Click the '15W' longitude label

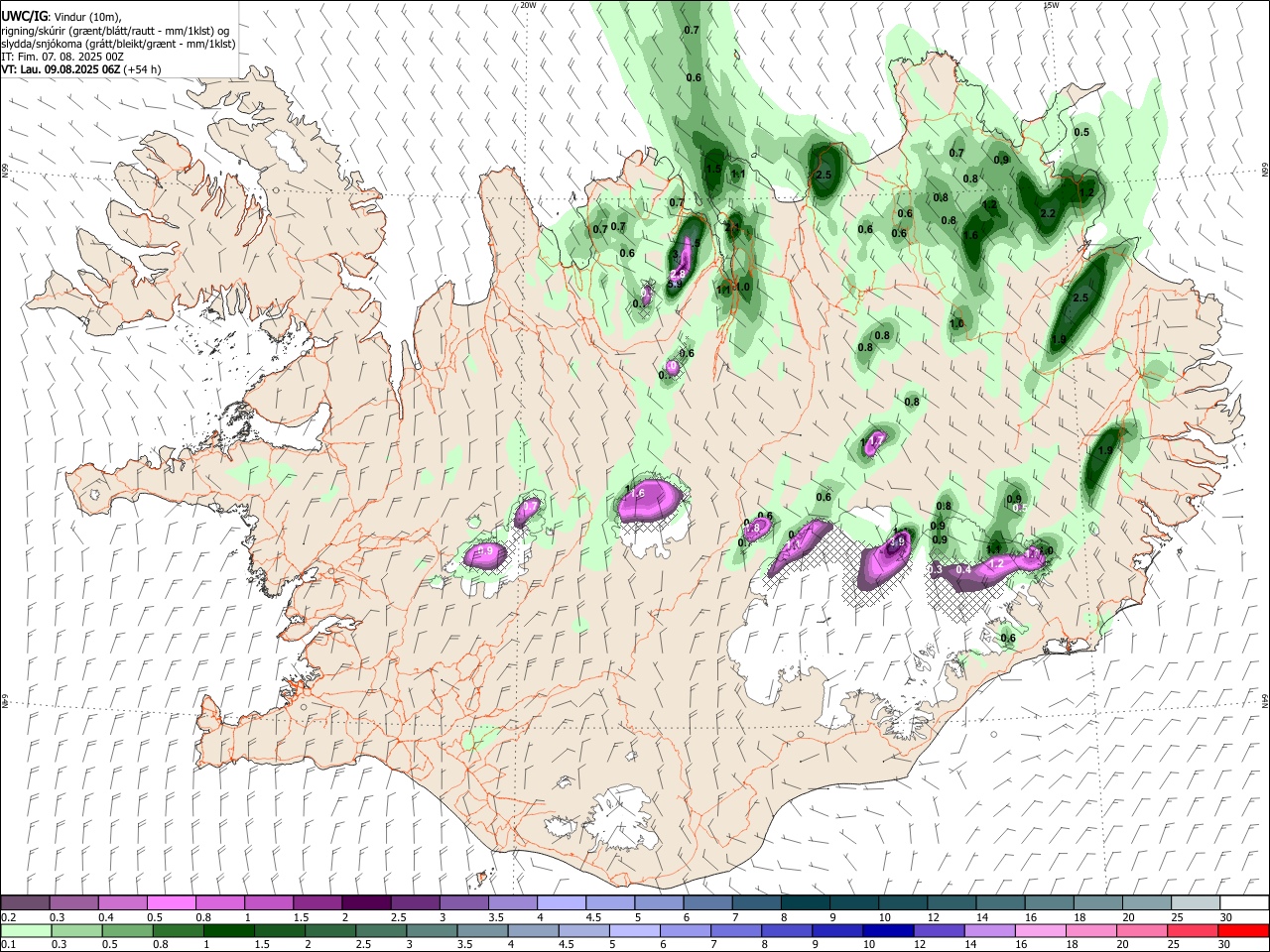coord(1051,5)
